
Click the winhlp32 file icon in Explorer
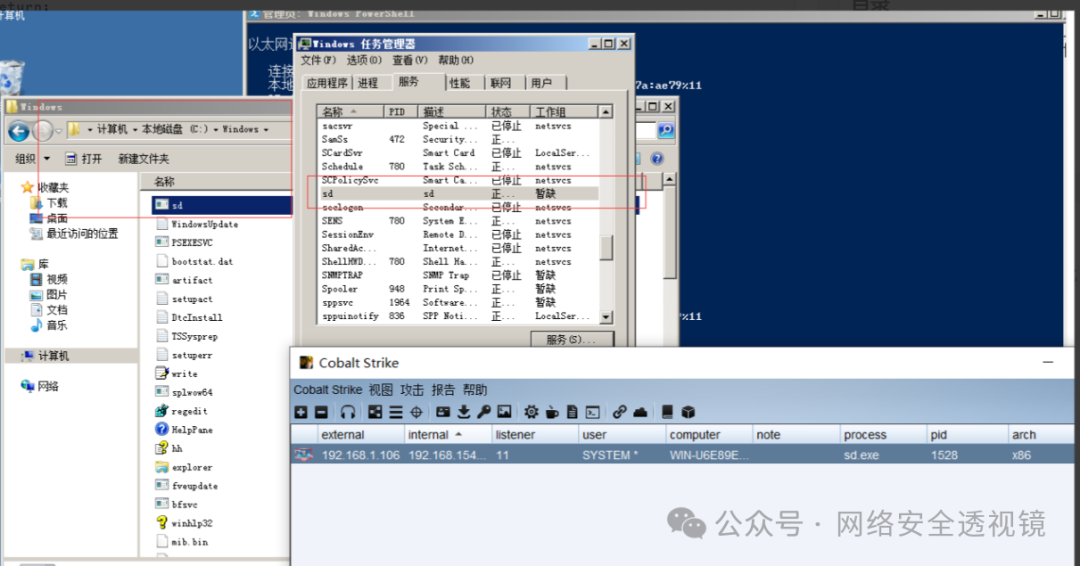pyautogui.click(x=161, y=523)
